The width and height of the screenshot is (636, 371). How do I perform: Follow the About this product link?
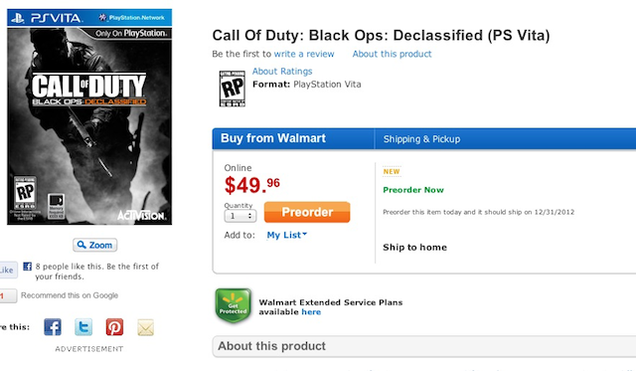pos(392,54)
